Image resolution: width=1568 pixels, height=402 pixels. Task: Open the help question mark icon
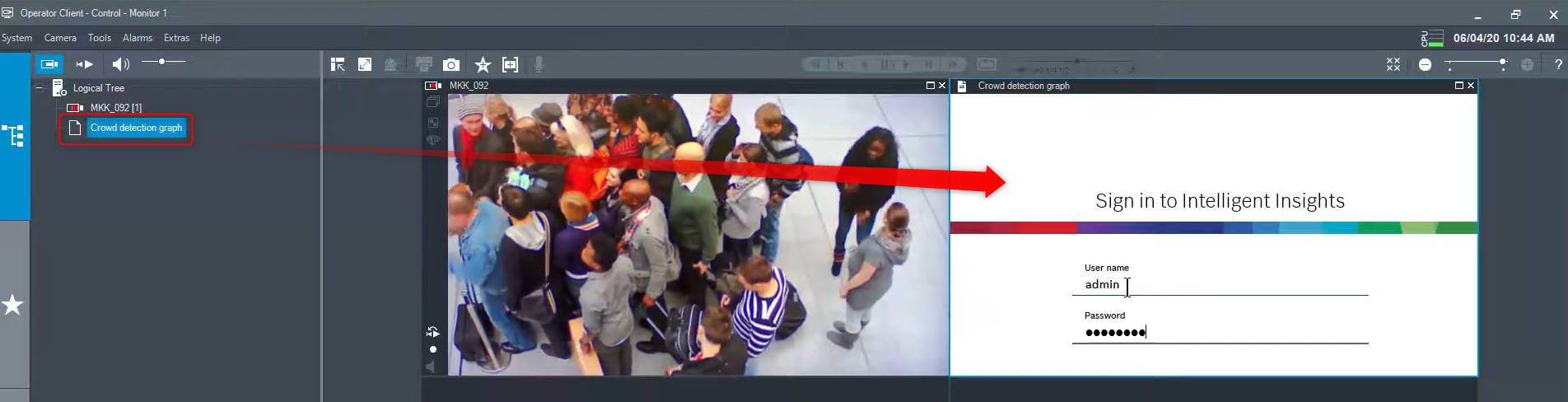pos(1557,65)
